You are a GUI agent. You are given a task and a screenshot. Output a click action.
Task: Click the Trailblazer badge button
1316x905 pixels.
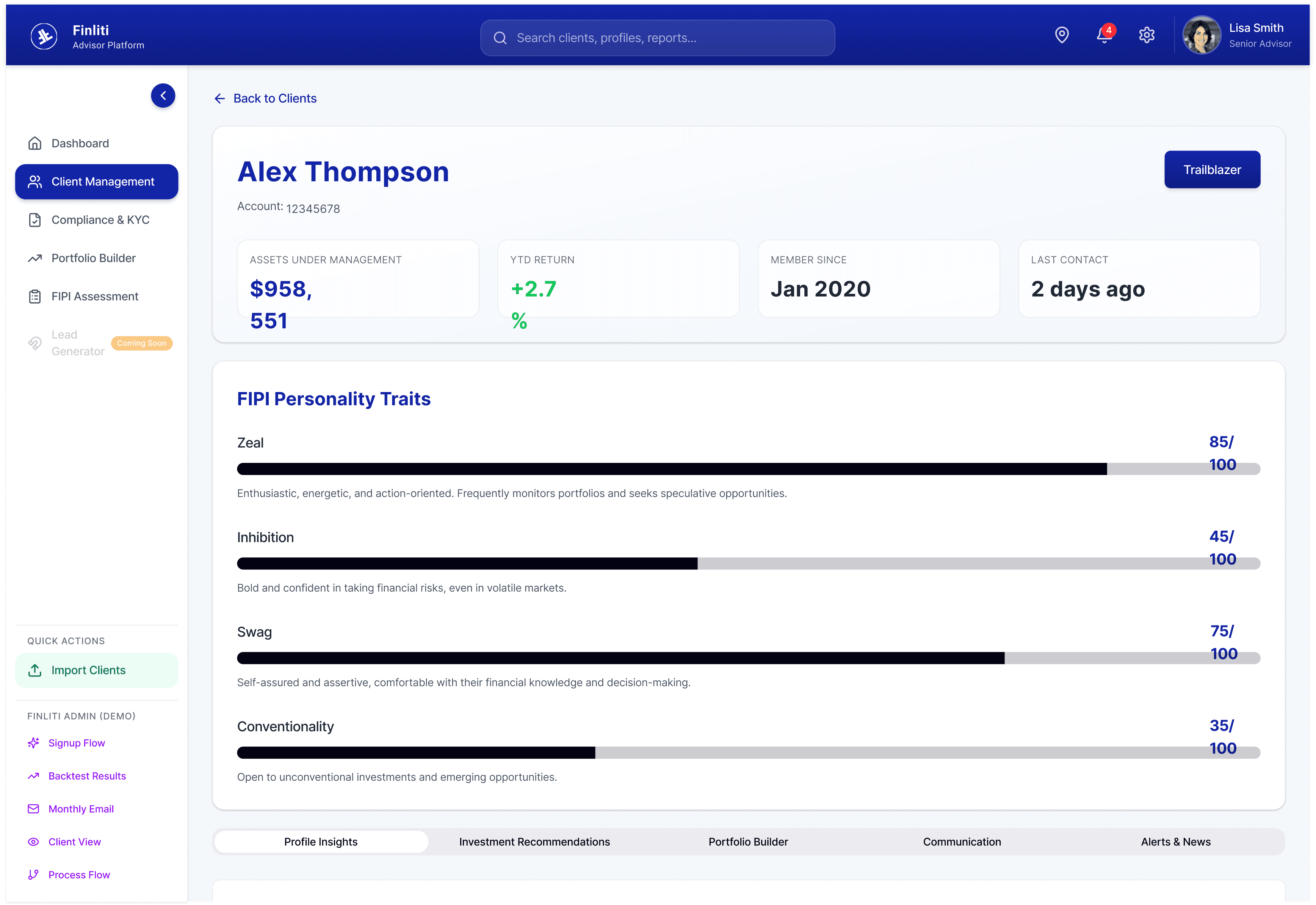1212,169
